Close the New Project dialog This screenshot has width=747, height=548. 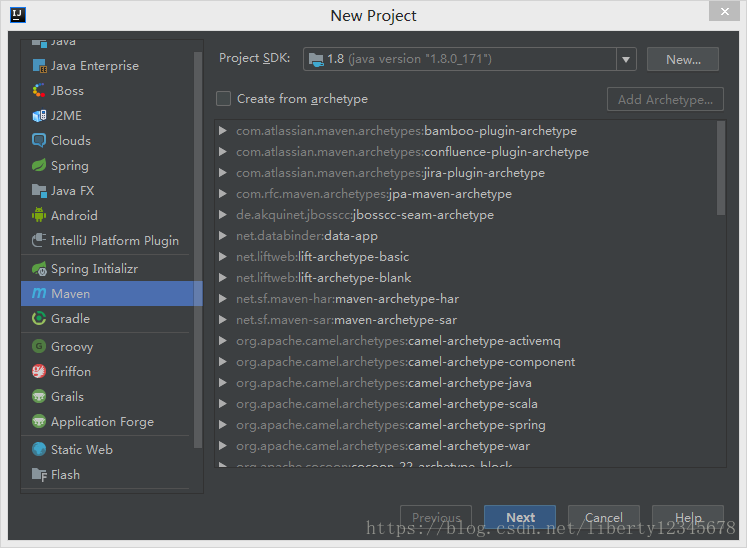pos(724,11)
